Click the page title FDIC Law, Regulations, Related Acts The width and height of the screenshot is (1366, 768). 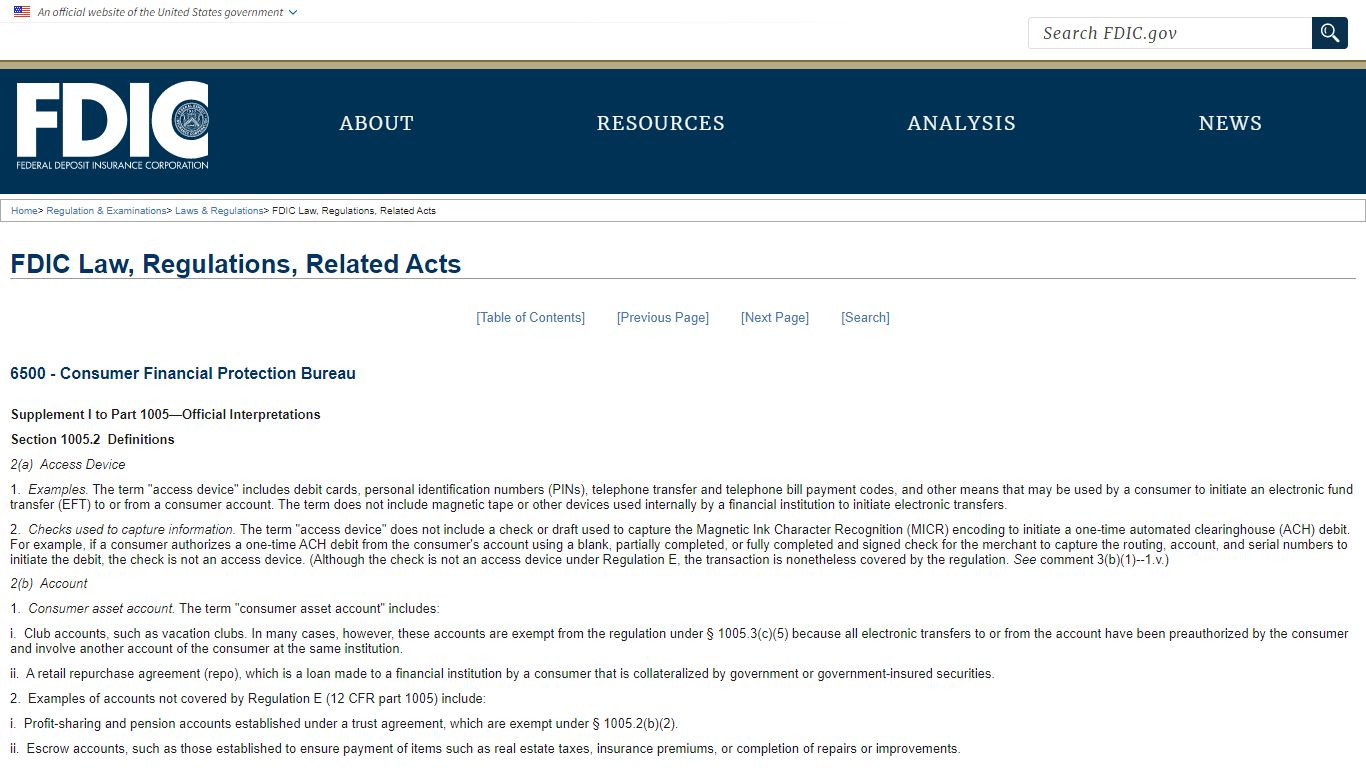tap(236, 264)
